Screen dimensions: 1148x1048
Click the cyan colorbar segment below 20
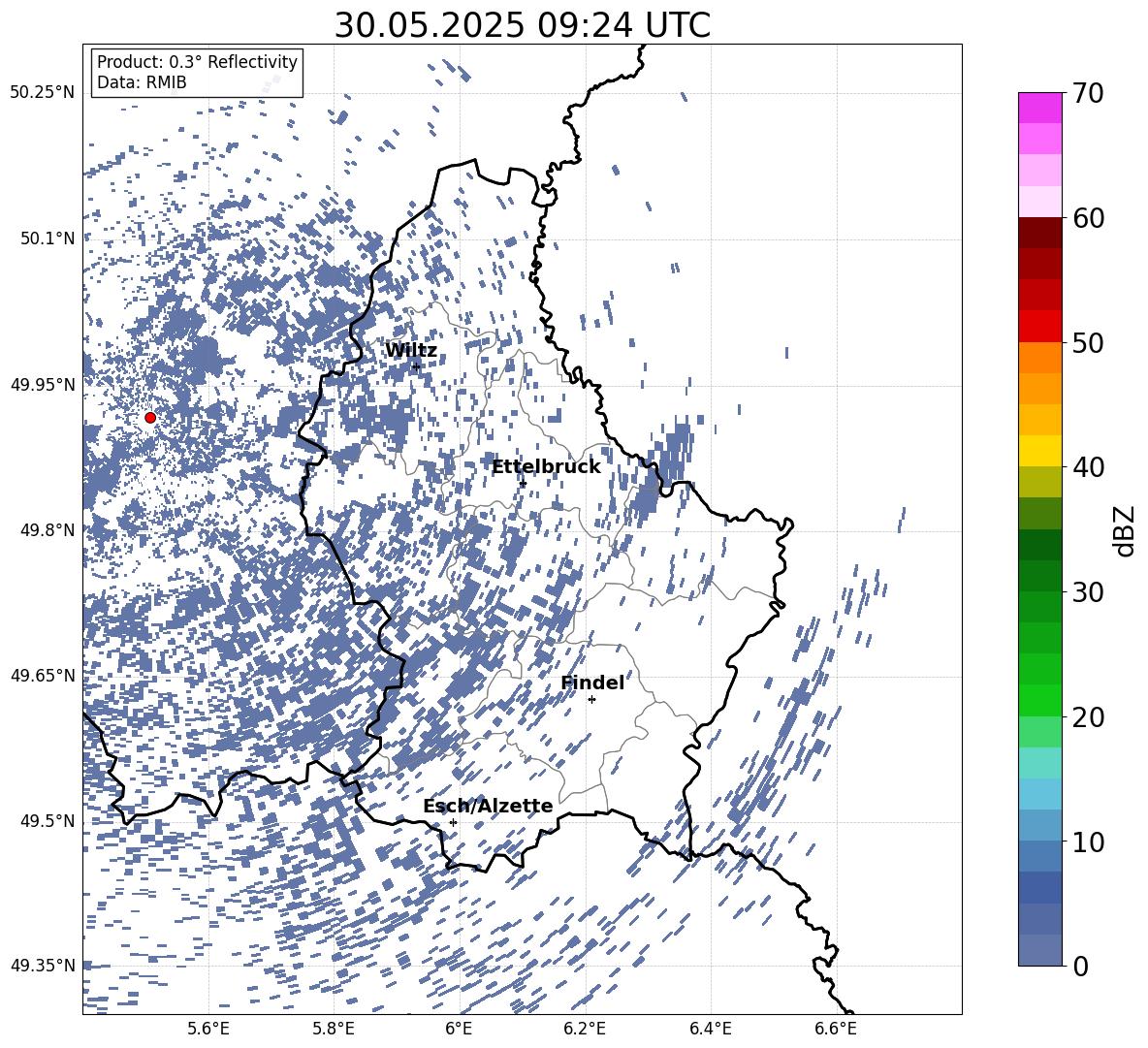[1040, 763]
